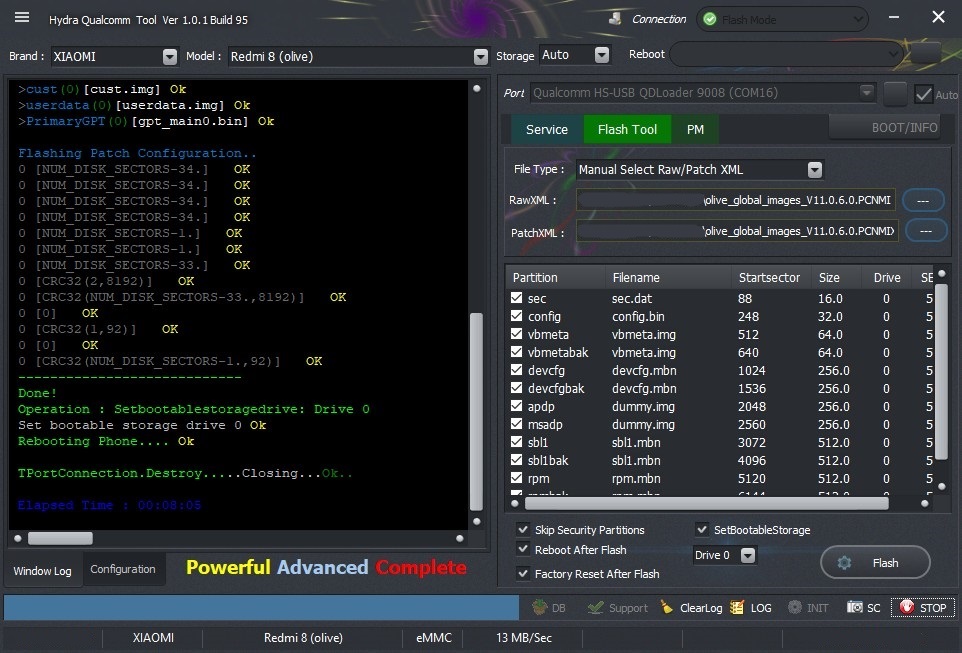Screen dimensions: 962x653
Task: Browse for the PatchXML file
Action: click(x=926, y=231)
